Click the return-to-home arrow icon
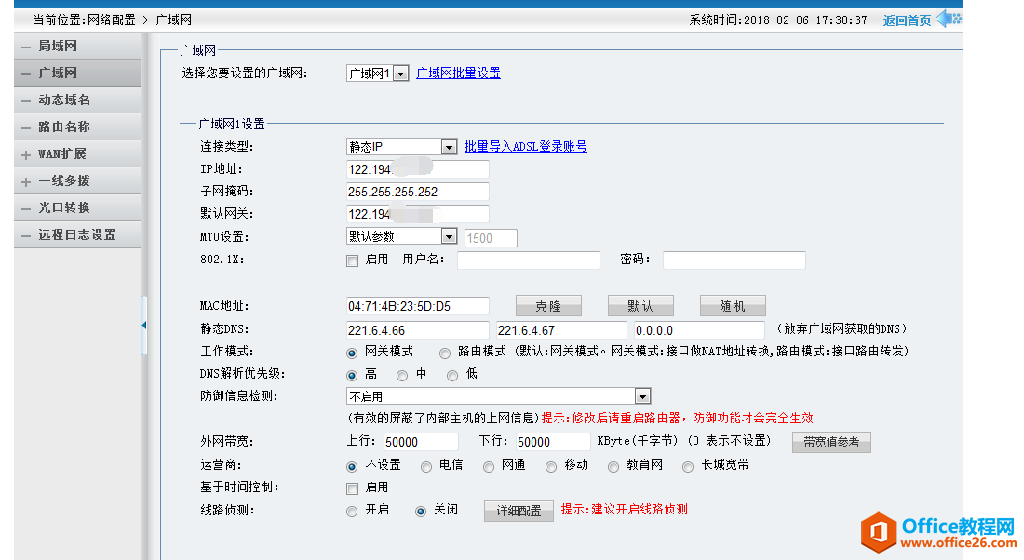The width and height of the screenshot is (1024, 560). tap(947, 19)
